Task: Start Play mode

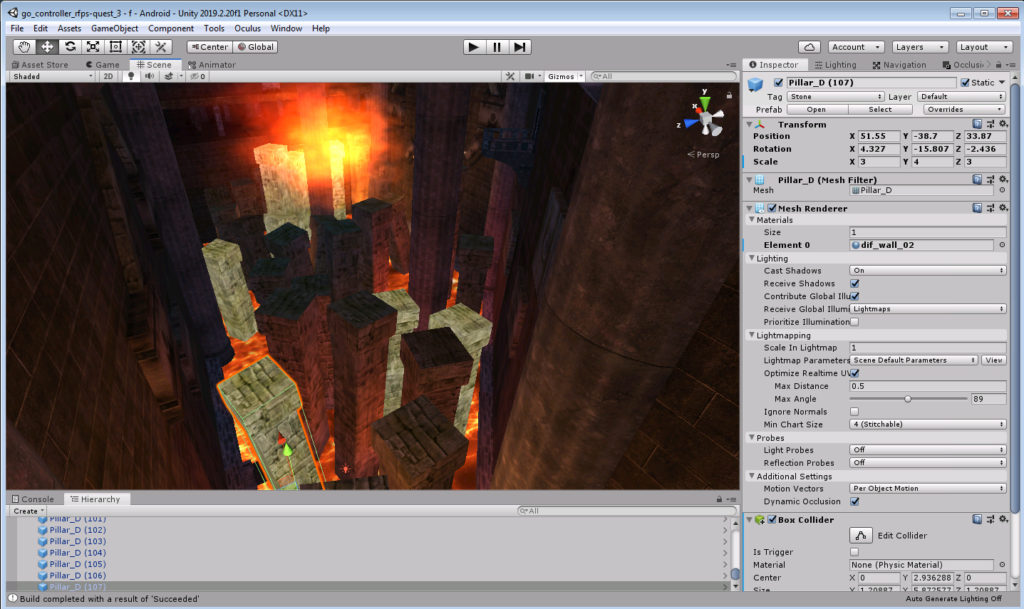Action: click(x=473, y=47)
